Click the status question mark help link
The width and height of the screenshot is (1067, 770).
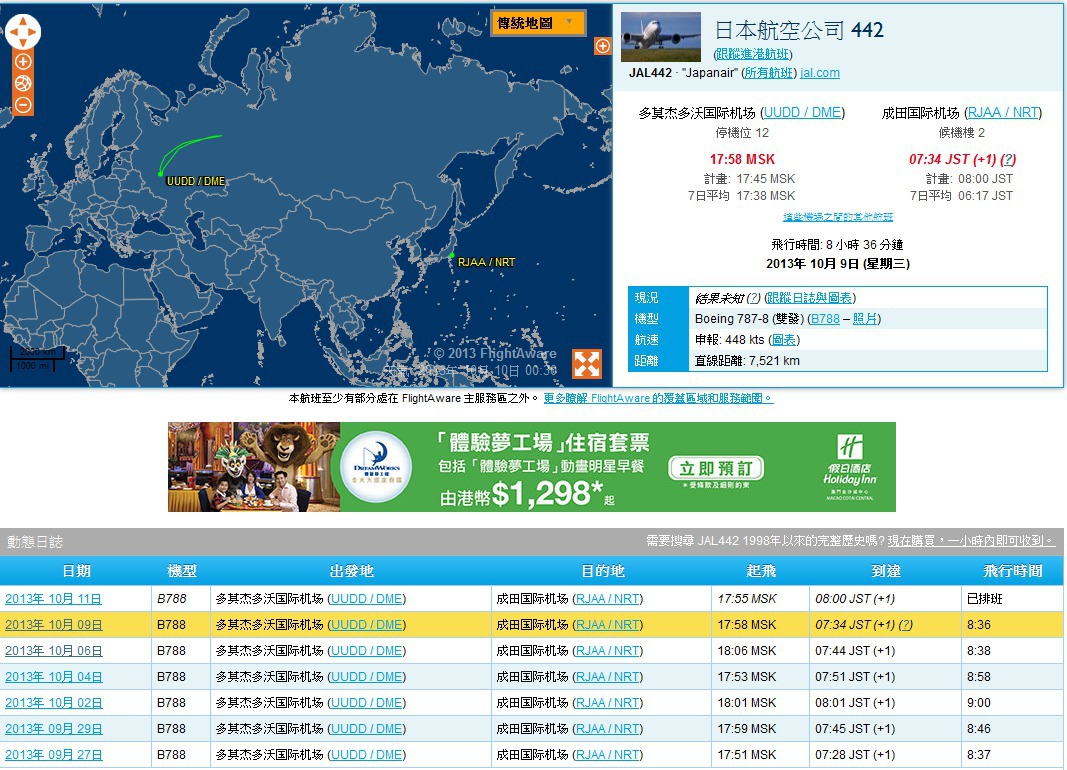pyautogui.click(x=753, y=298)
